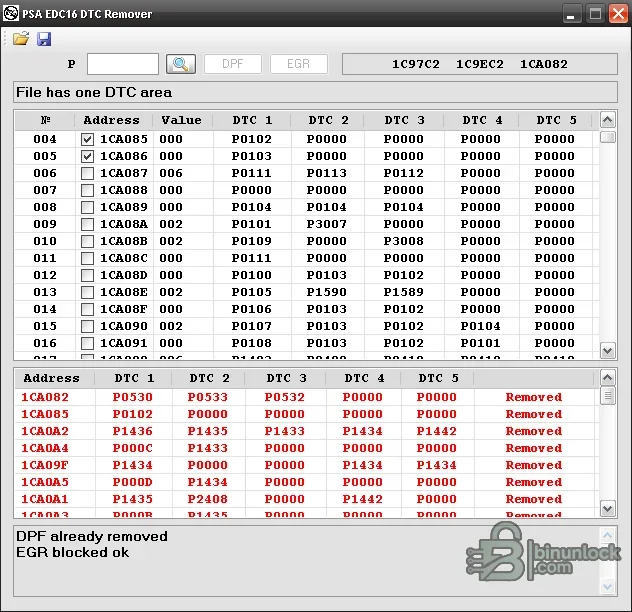
Task: Click the № column header
Action: click(x=45, y=120)
